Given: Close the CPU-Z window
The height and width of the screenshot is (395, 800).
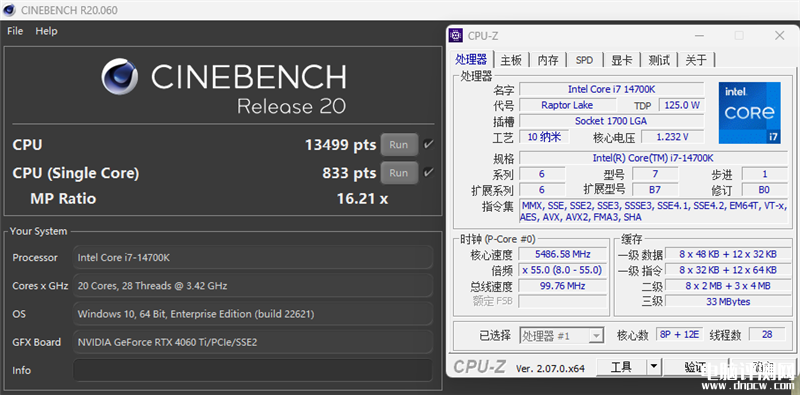Looking at the screenshot, I should coord(779,35).
